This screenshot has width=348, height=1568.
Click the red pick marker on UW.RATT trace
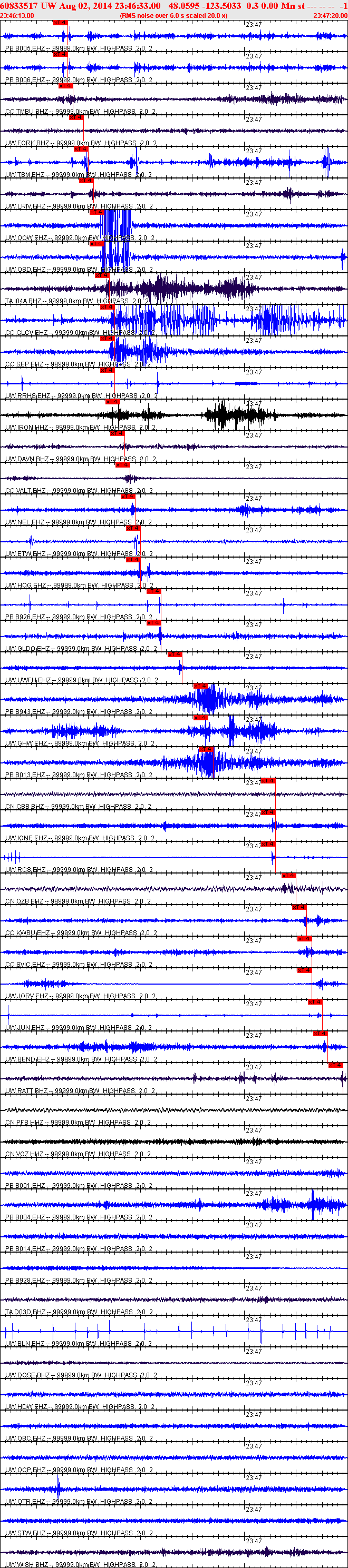336,1065
